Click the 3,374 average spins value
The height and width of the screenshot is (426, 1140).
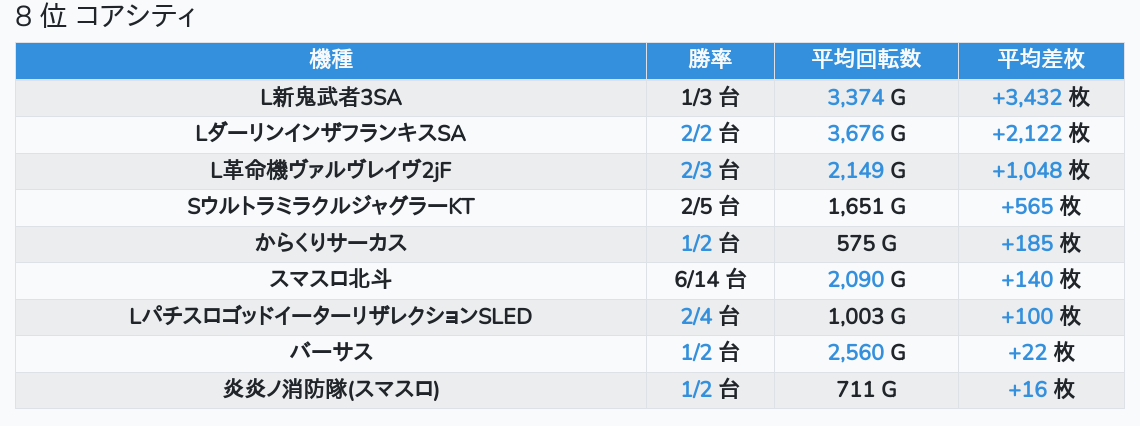pyautogui.click(x=855, y=97)
